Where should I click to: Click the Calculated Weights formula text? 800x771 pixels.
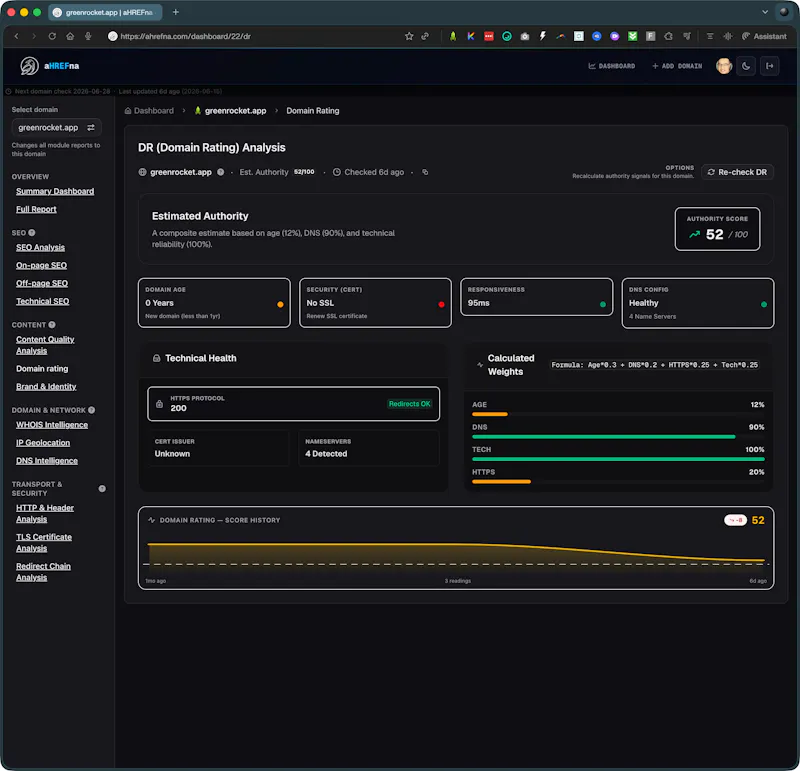[654, 365]
